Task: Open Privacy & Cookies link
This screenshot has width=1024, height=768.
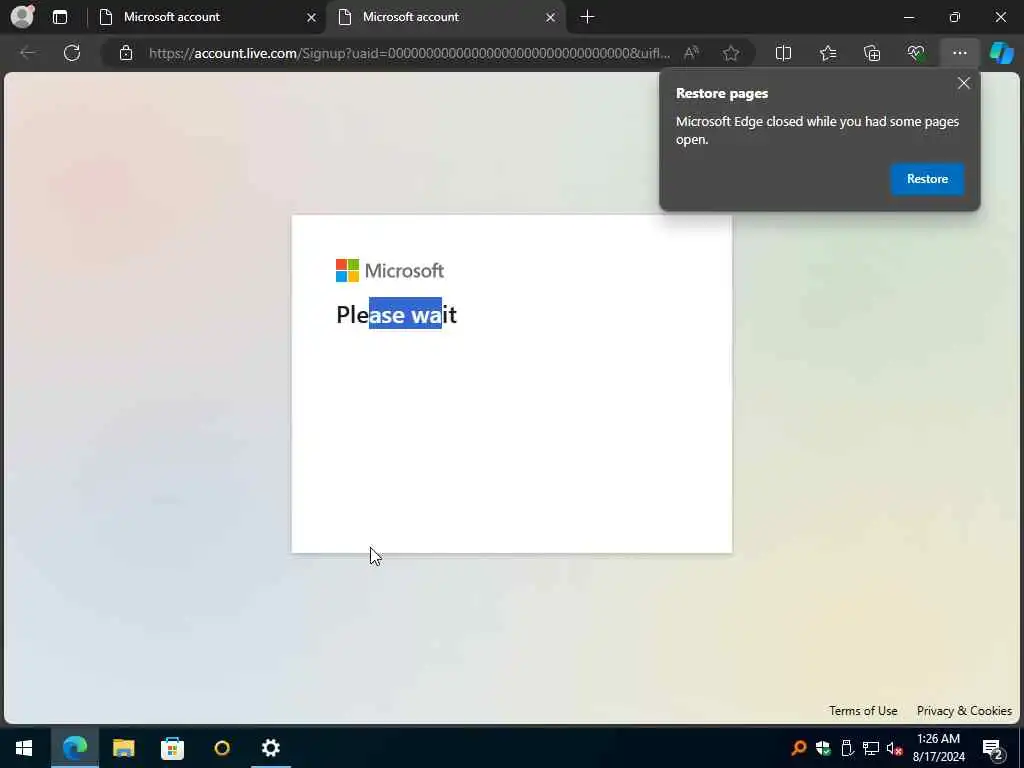Action: coord(964,711)
